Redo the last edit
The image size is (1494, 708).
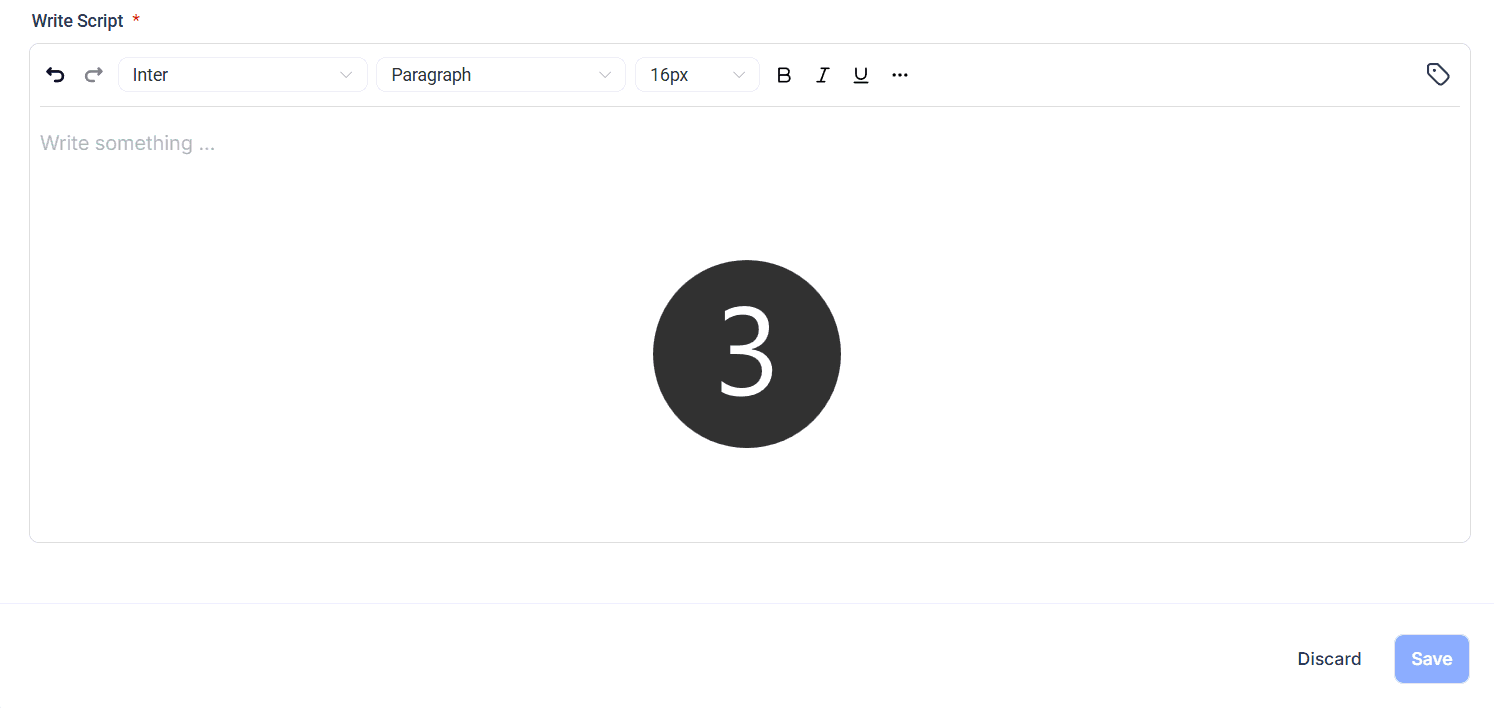[x=94, y=75]
